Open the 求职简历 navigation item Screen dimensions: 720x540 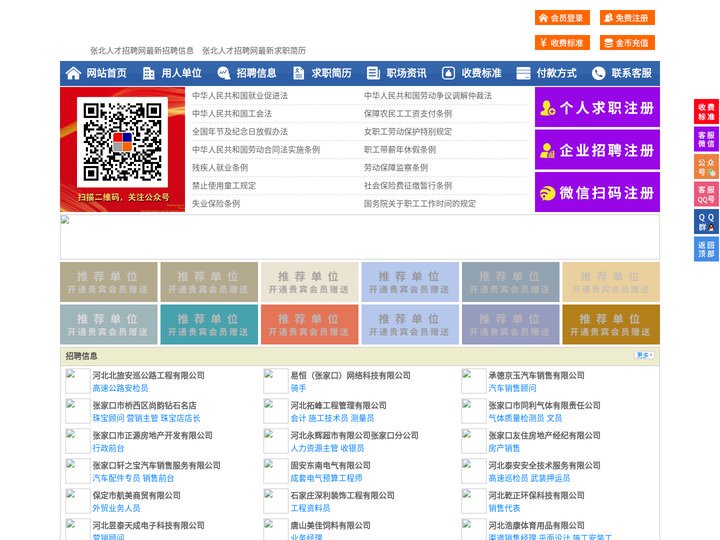[332, 73]
